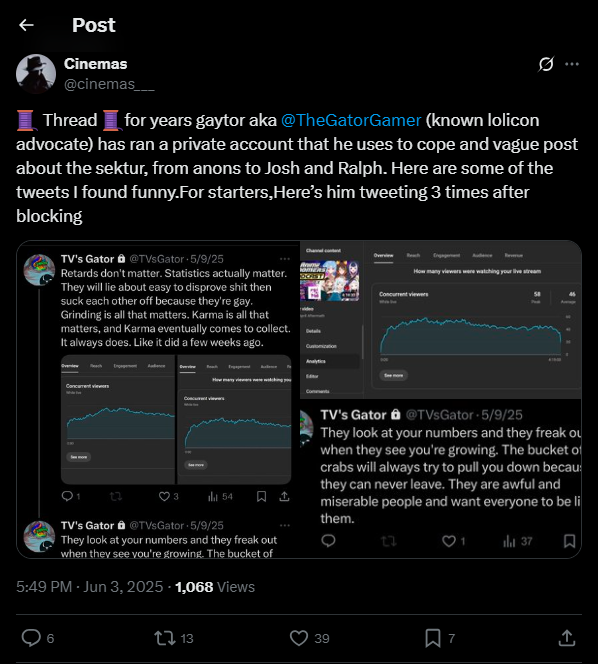
Task: Reply to the post via the comment icon
Action: point(31,638)
